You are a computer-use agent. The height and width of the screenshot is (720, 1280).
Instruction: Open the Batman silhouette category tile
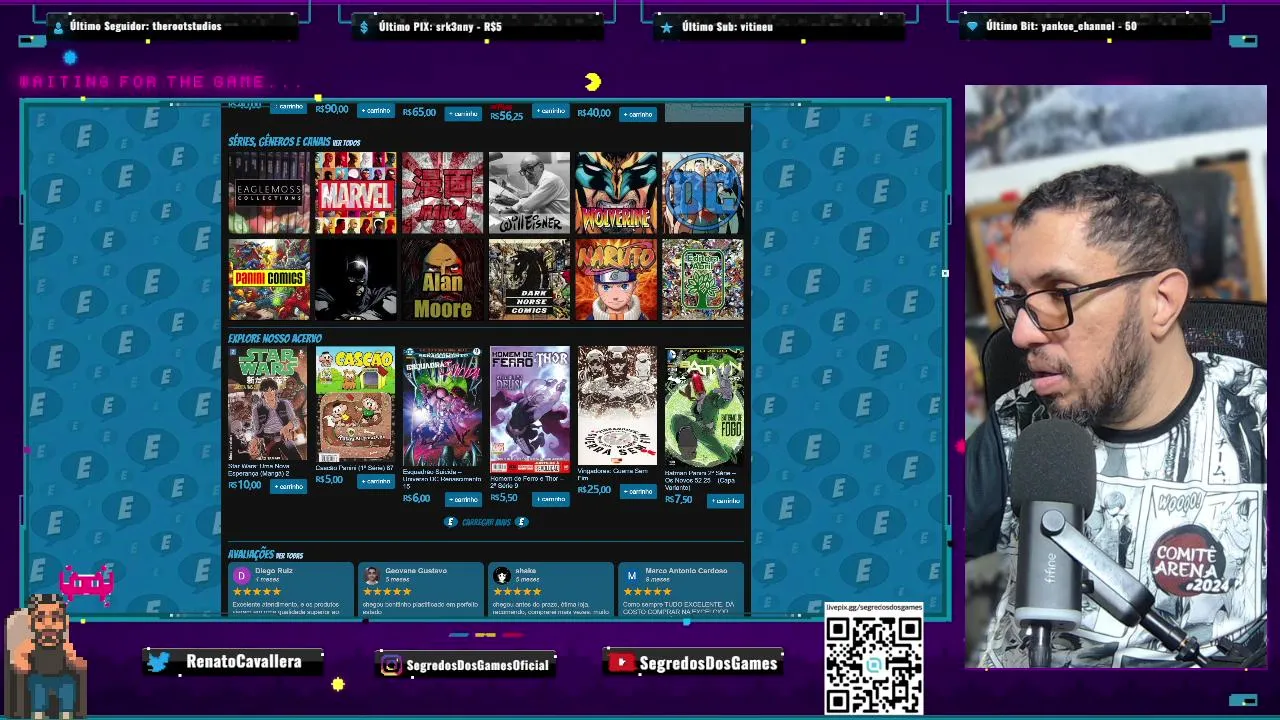[x=356, y=279]
